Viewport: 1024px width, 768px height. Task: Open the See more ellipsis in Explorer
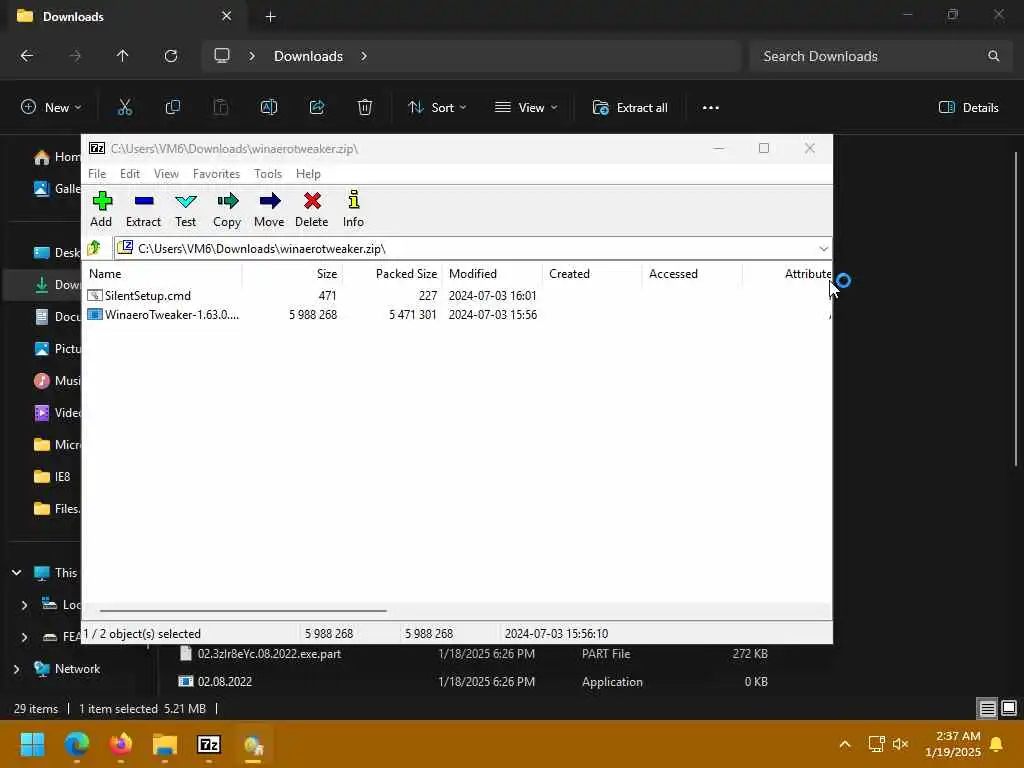pos(711,108)
